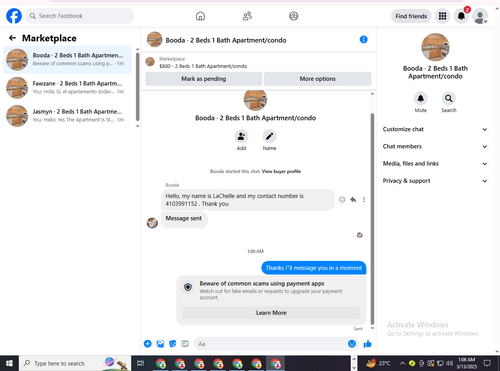Open the Windows notification center icon
Screen dimensions: 500x371
[x=487, y=363]
